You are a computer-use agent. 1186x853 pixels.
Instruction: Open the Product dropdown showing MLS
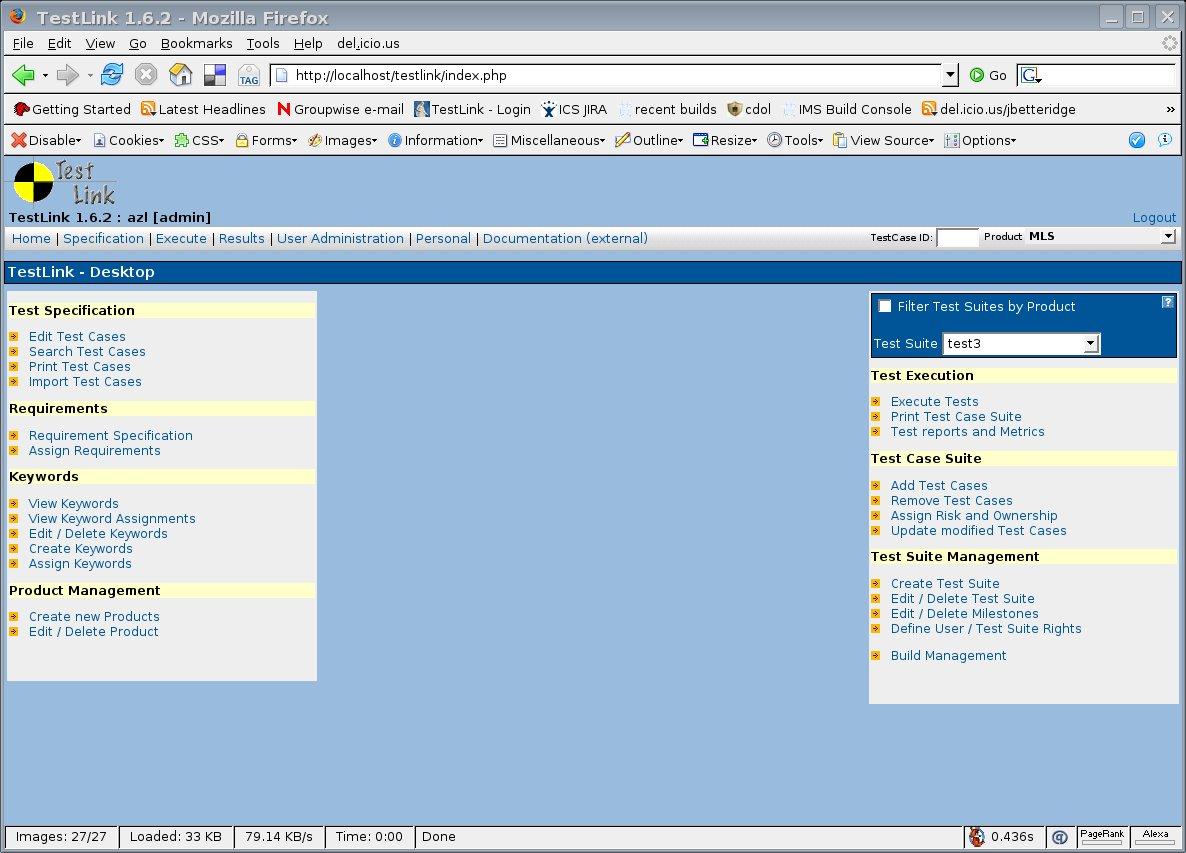1101,237
